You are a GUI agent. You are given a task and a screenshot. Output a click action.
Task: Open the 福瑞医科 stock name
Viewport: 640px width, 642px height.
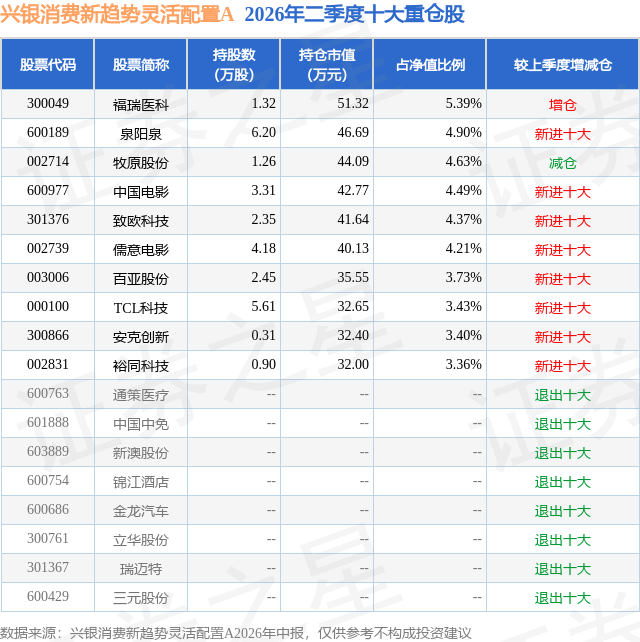(x=141, y=105)
